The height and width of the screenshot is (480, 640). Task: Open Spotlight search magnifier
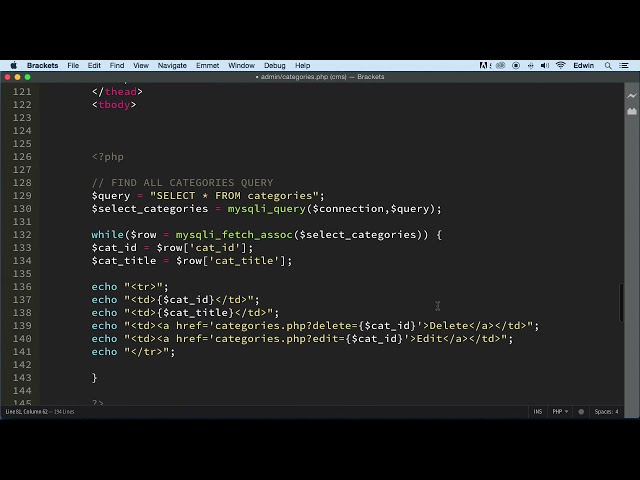pos(608,65)
